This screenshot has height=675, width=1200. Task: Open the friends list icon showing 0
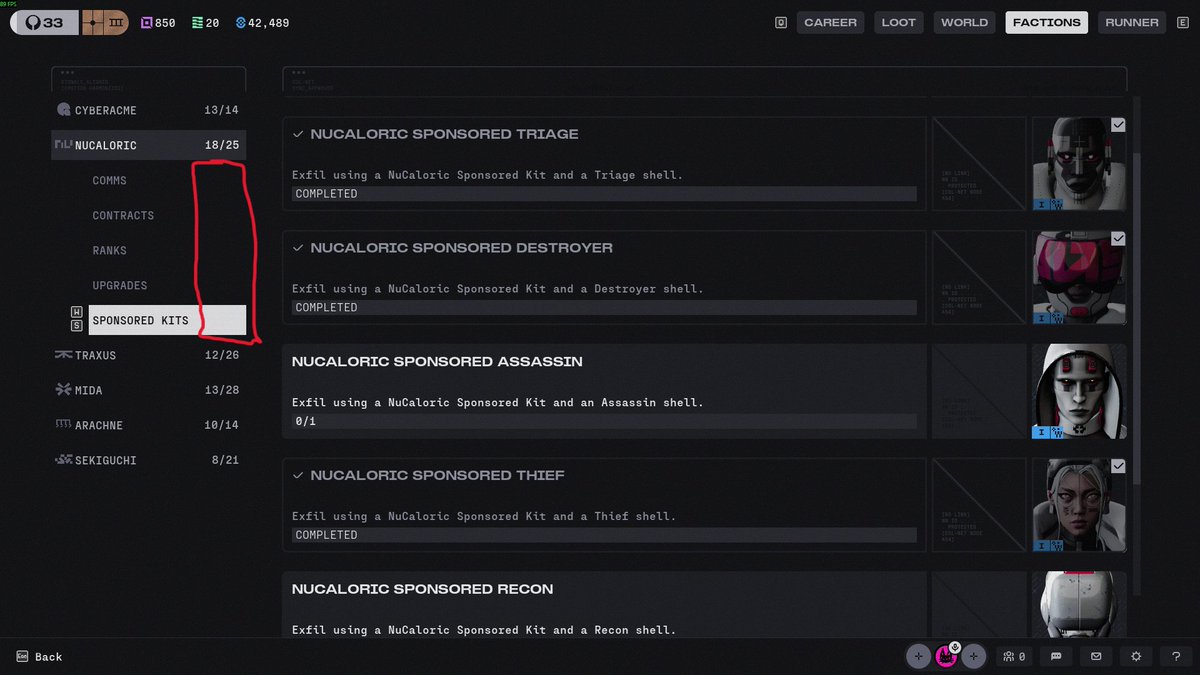pyautogui.click(x=1014, y=656)
